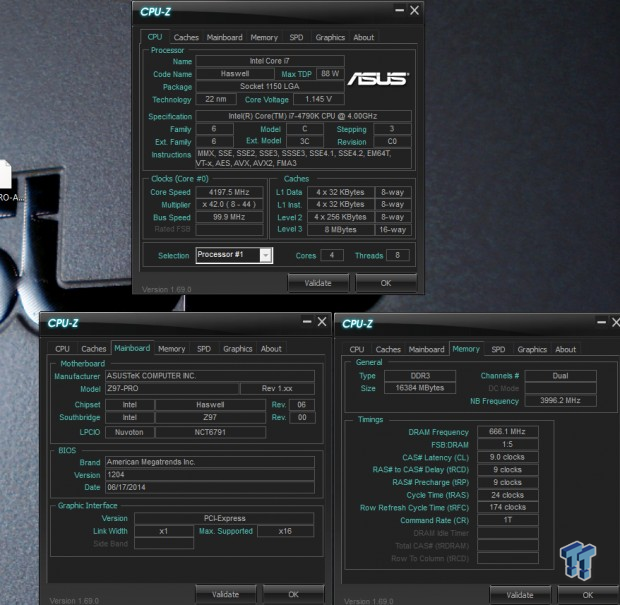Click OK in the Mainboard window
This screenshot has width=620, height=605.
(293, 594)
